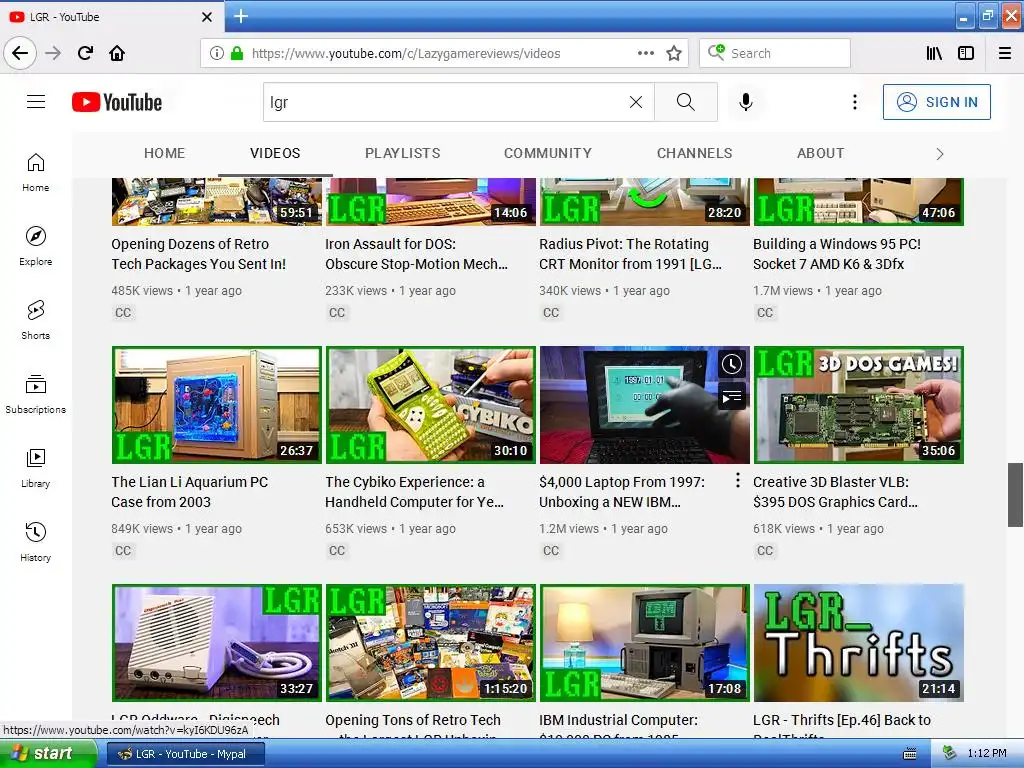Click the page vertical scrollbar thumb
Screen dimensions: 1024x768
click(x=1015, y=494)
